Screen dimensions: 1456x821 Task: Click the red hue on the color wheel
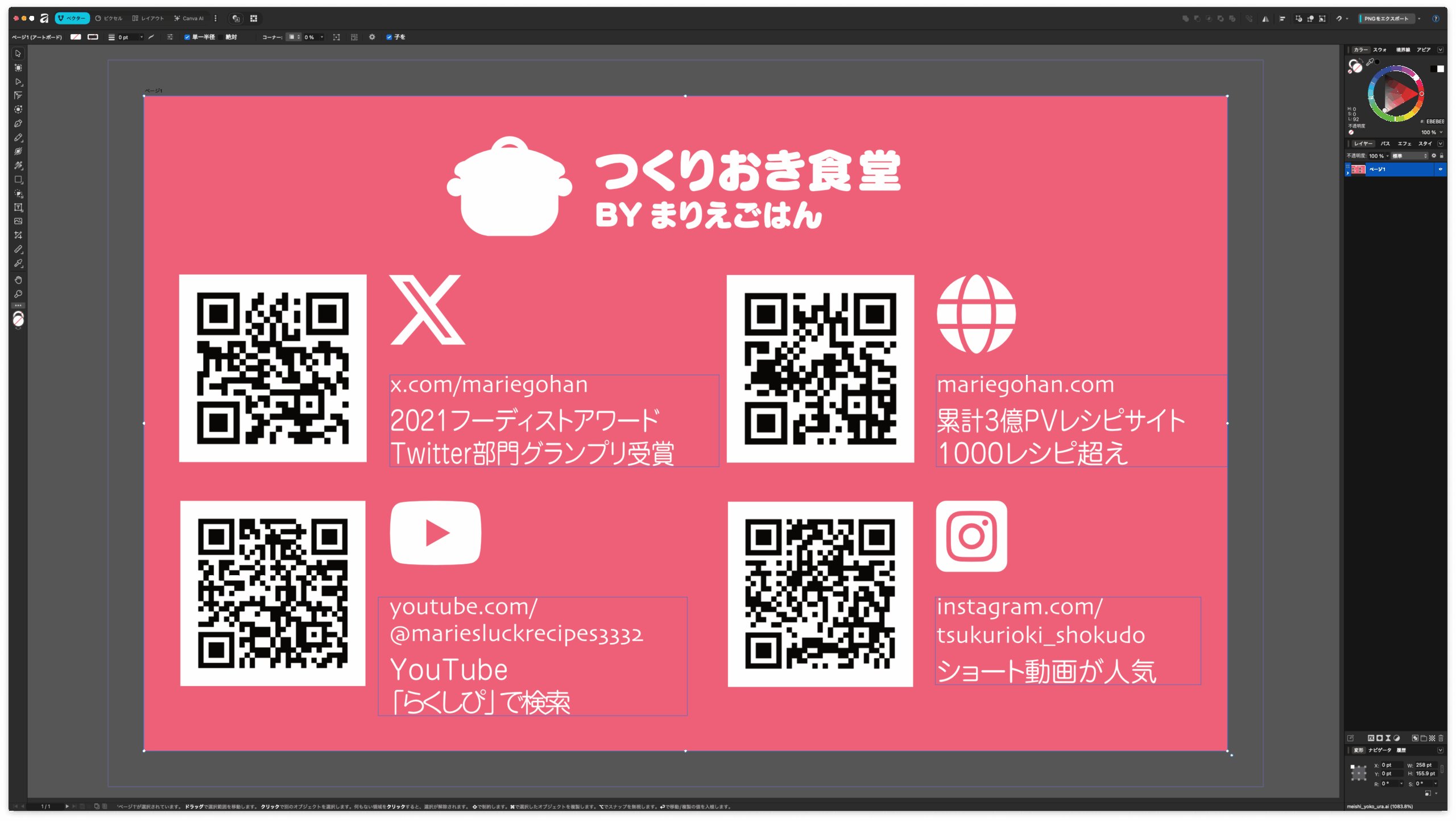(1421, 94)
